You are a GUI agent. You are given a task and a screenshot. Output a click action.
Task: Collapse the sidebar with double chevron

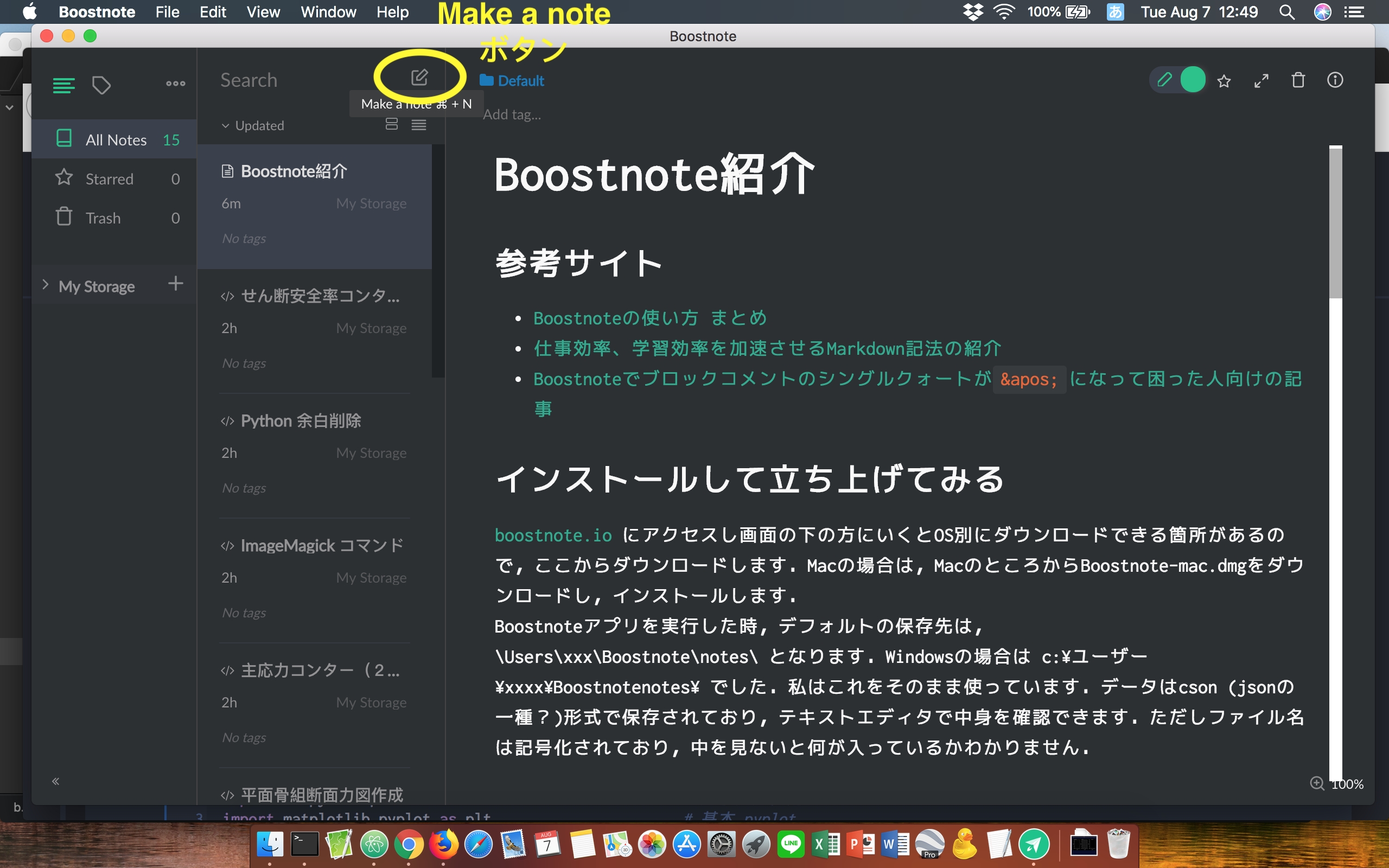pyautogui.click(x=56, y=781)
